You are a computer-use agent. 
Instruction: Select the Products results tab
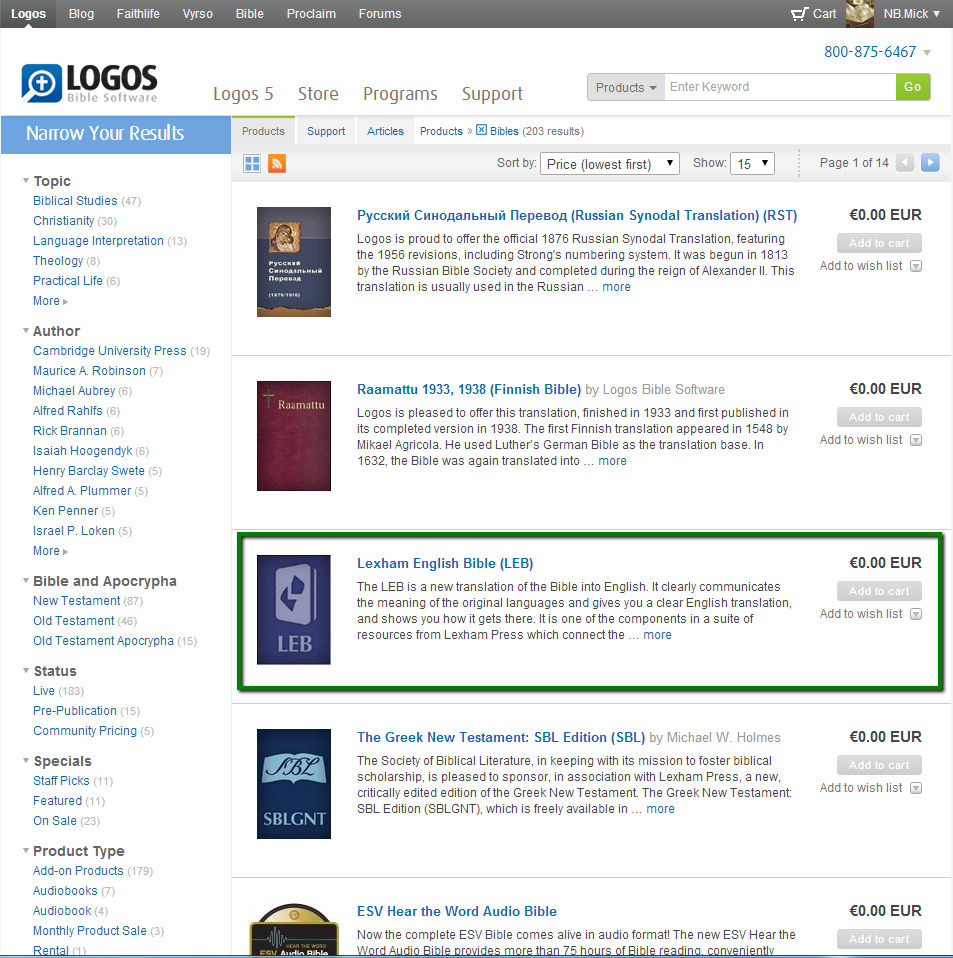coord(263,131)
